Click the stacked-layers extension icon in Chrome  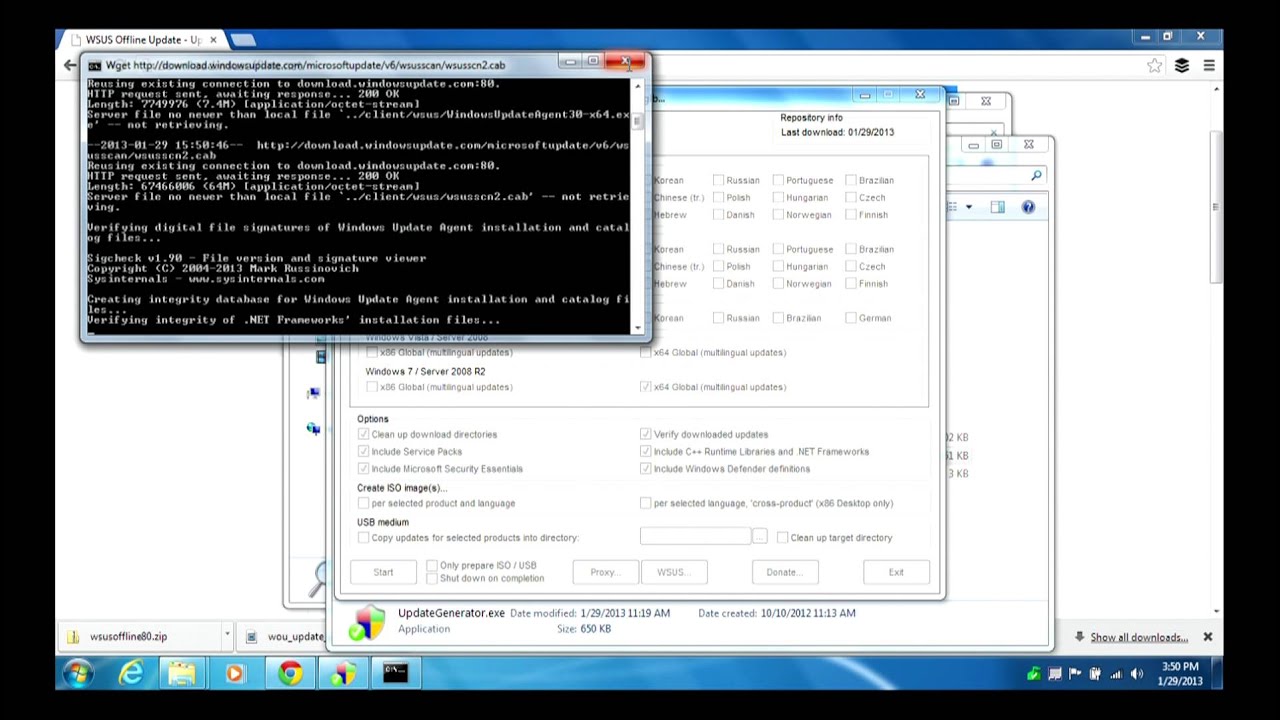[x=1182, y=66]
